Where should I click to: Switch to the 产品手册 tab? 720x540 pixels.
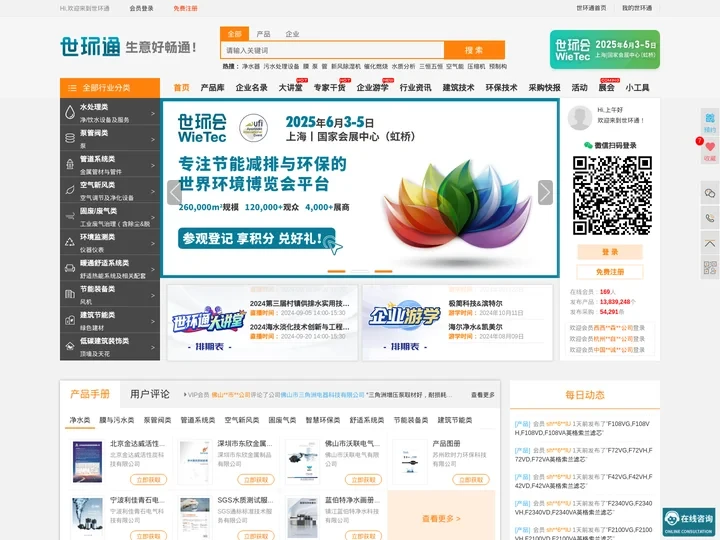coord(90,394)
